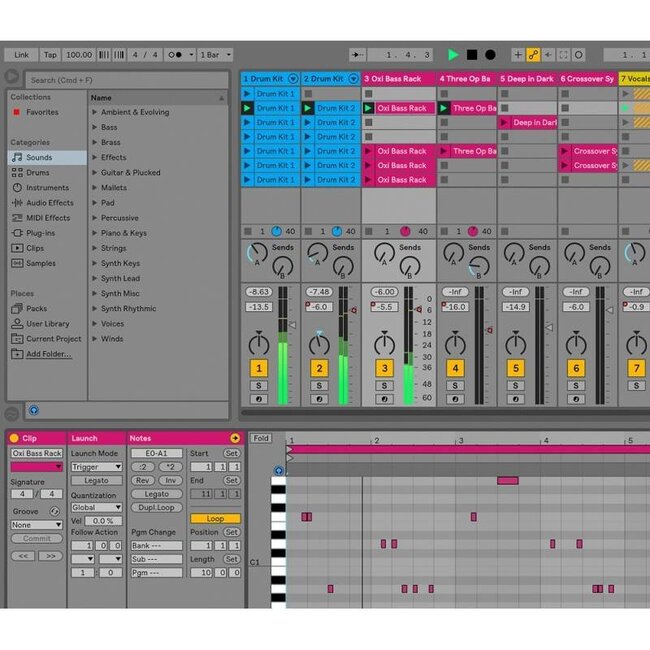650x650 pixels.
Task: Click the Capture MIDI bracket icon
Action: (x=563, y=55)
